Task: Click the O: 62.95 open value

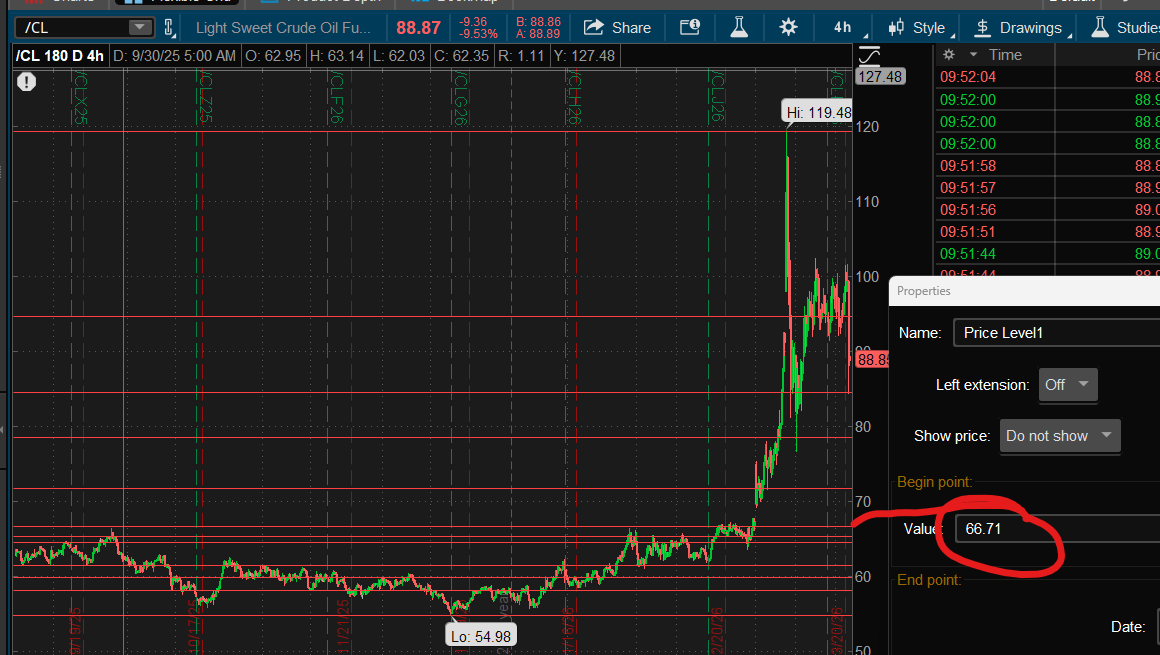Action: tap(273, 56)
